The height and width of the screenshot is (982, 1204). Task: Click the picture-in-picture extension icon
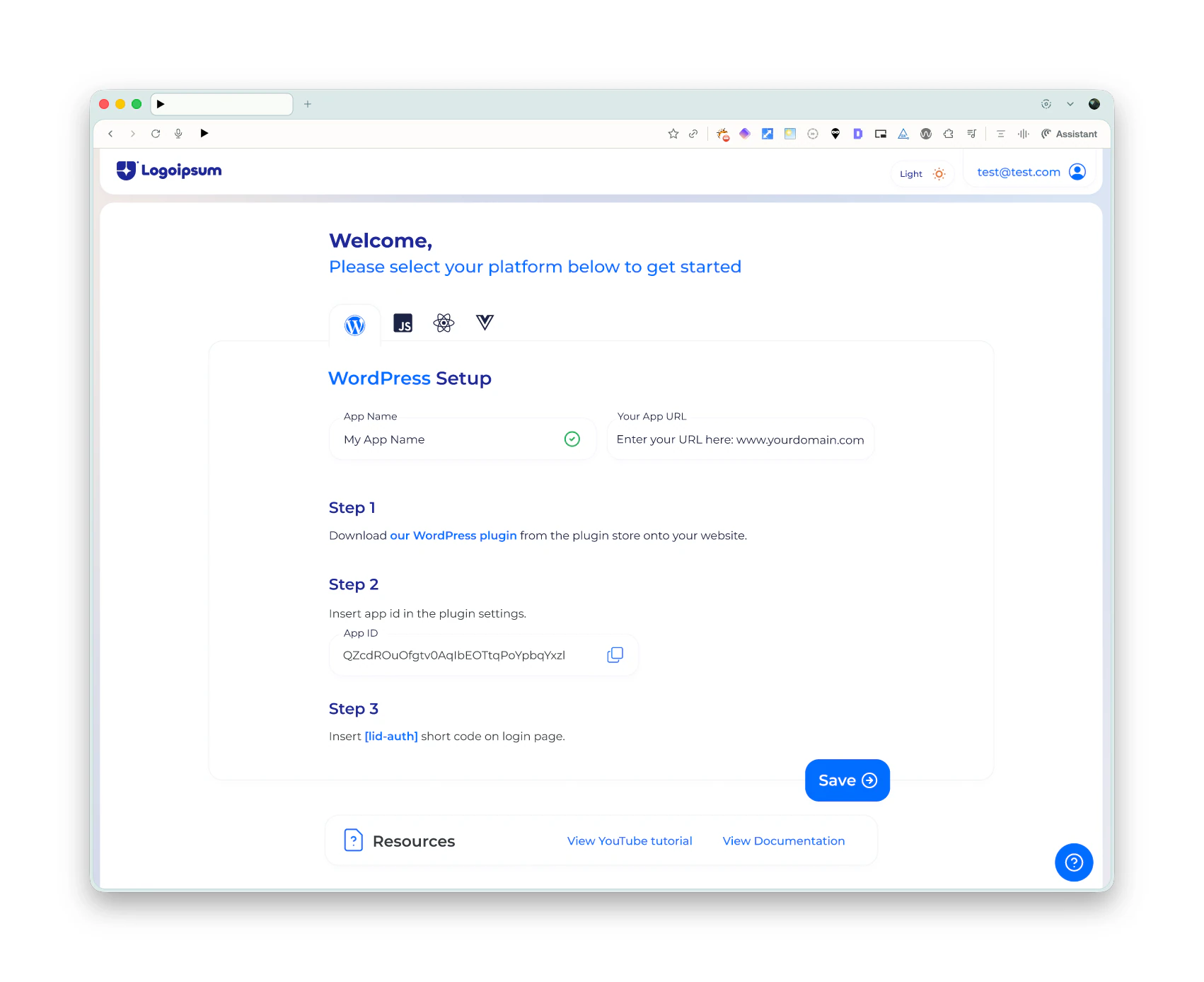(x=881, y=134)
